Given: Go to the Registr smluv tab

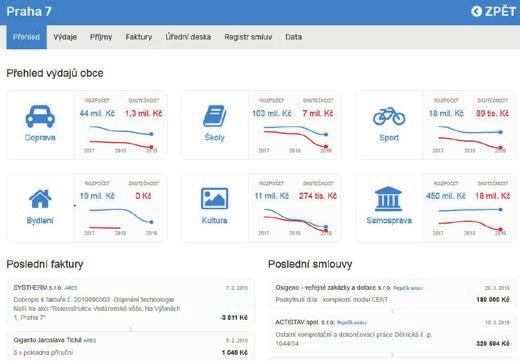Looking at the screenshot, I should pyautogui.click(x=248, y=37).
